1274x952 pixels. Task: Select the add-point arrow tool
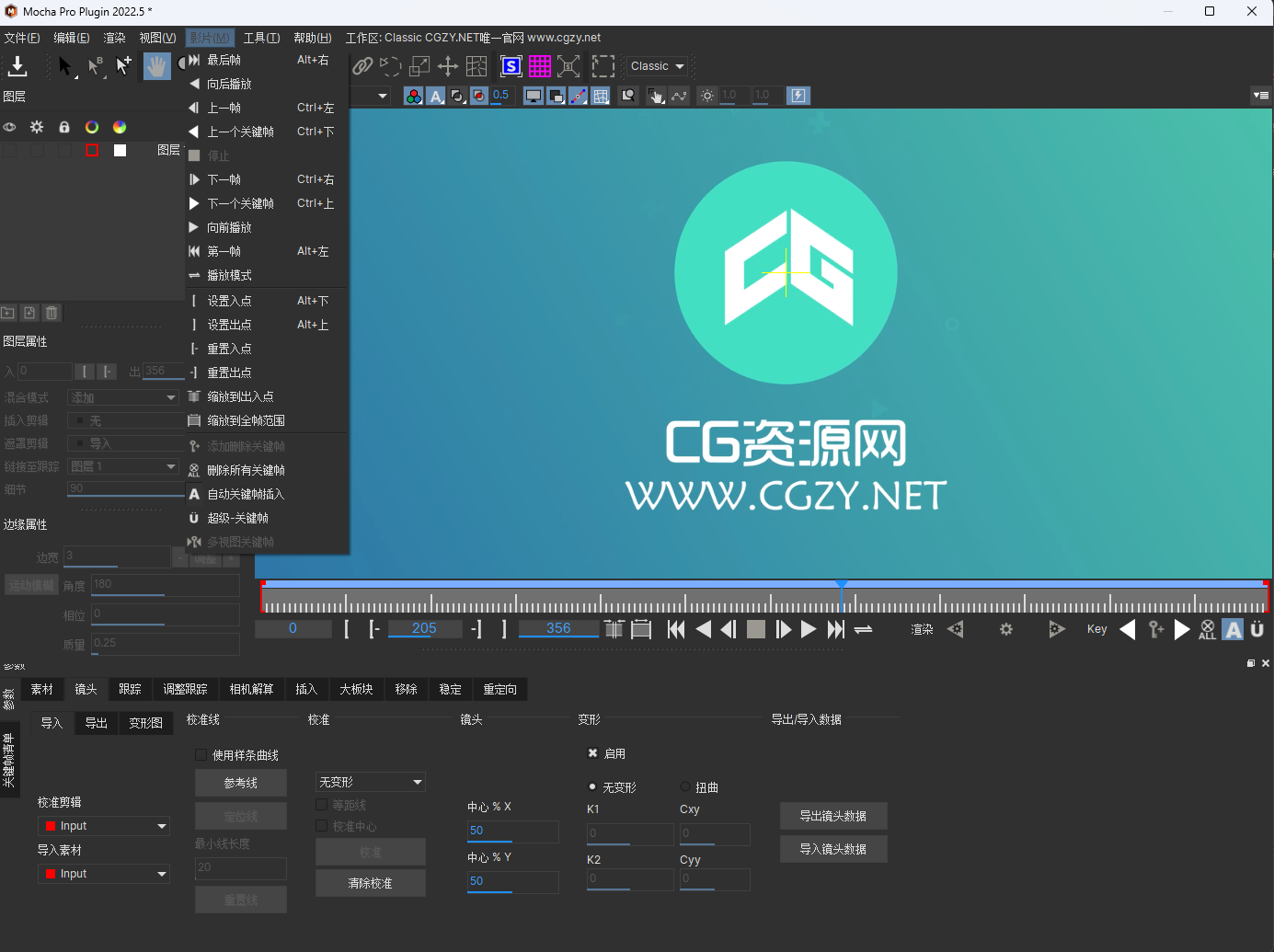123,66
